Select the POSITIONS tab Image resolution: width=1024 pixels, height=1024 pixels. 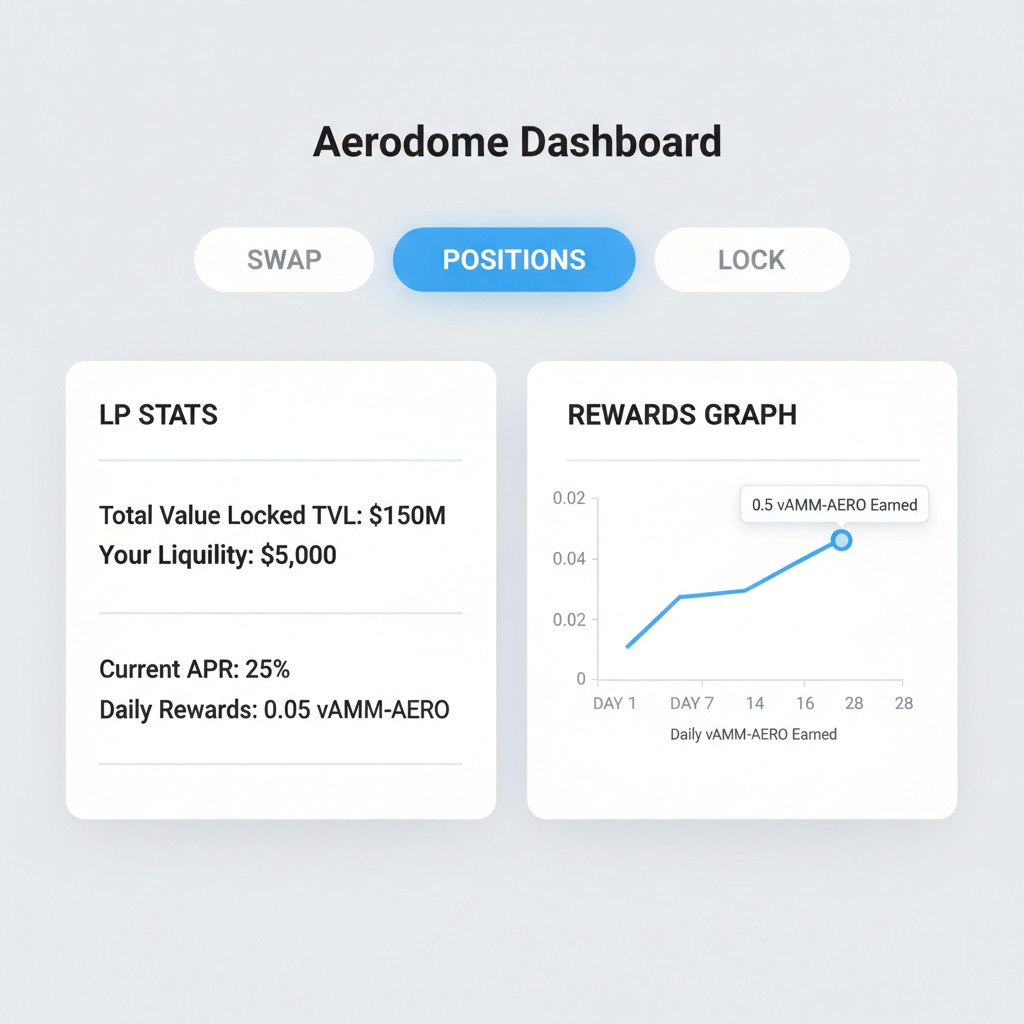pos(513,259)
